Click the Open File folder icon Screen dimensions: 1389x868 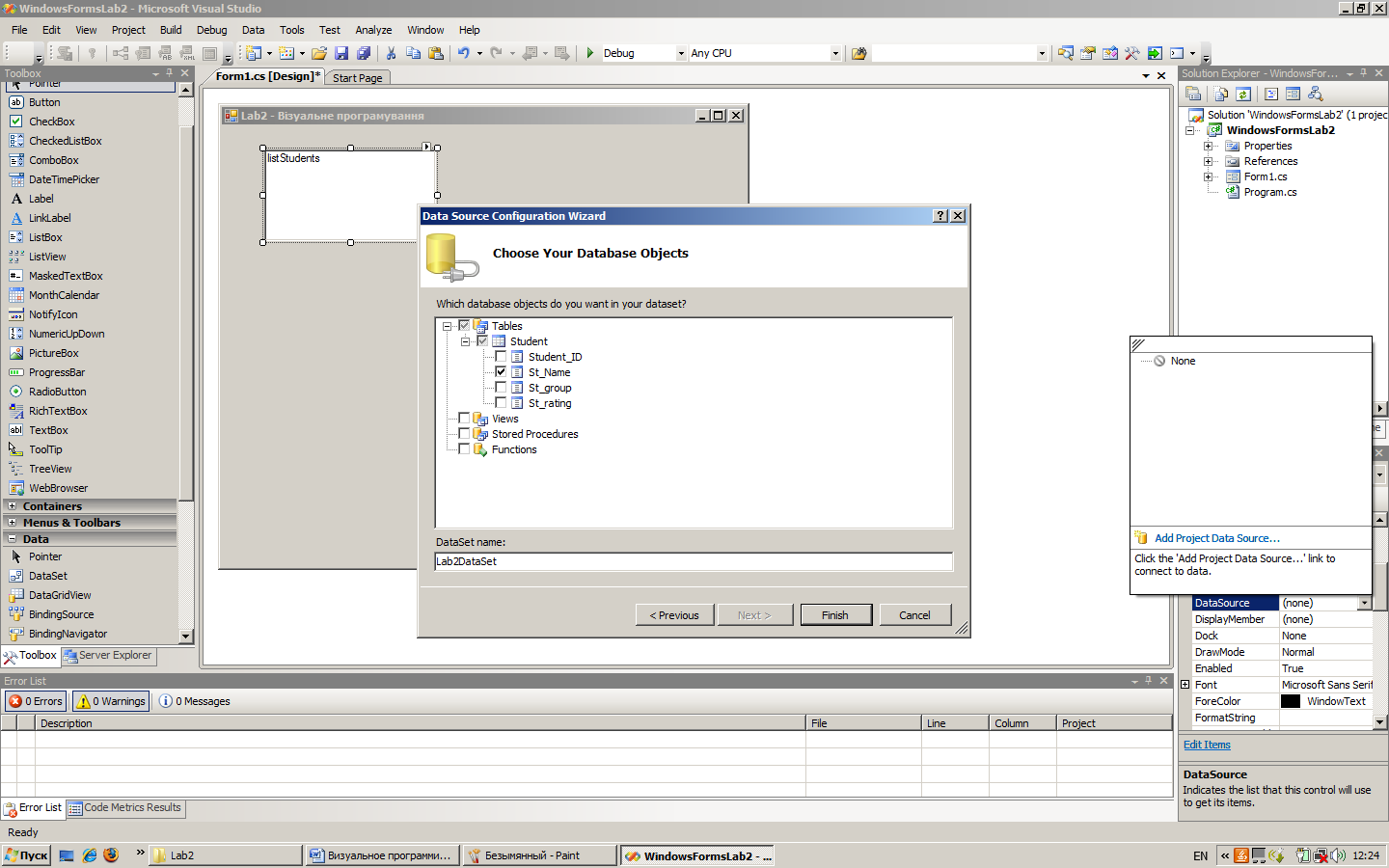click(x=319, y=53)
